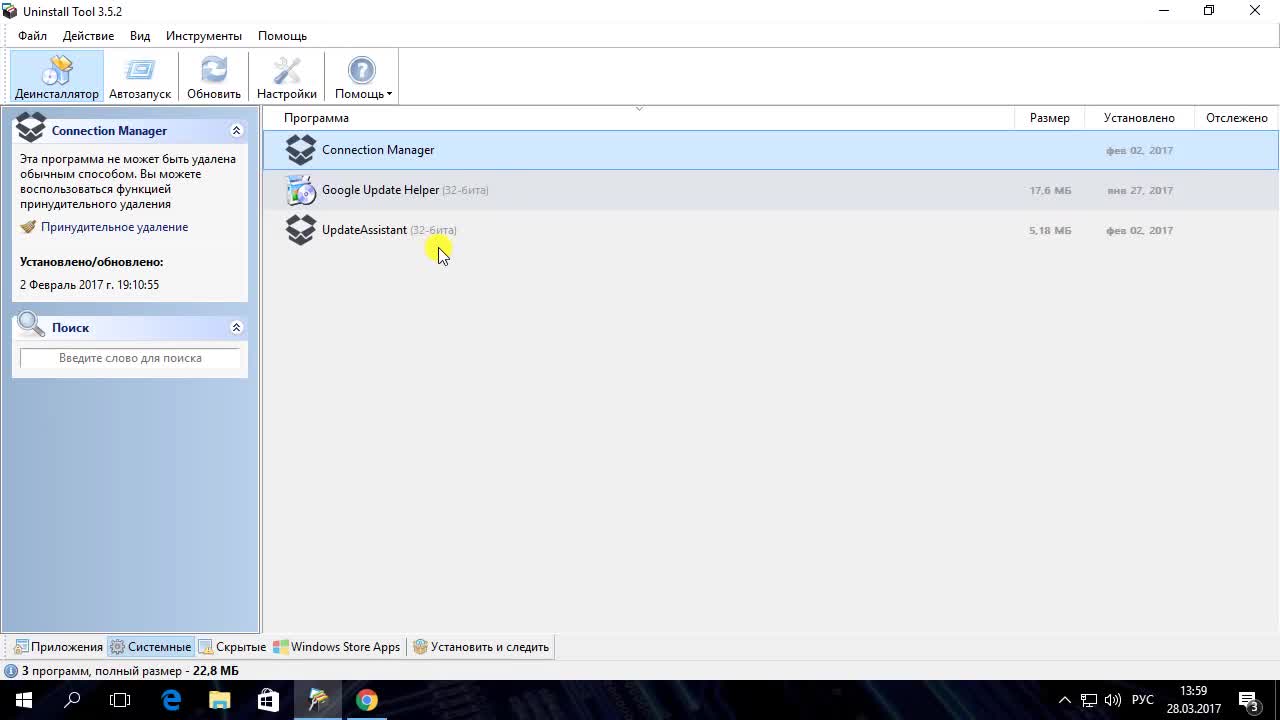Image resolution: width=1280 pixels, height=720 pixels.
Task: Open the Деинсталлятор toolbar section
Action: pyautogui.click(x=57, y=77)
